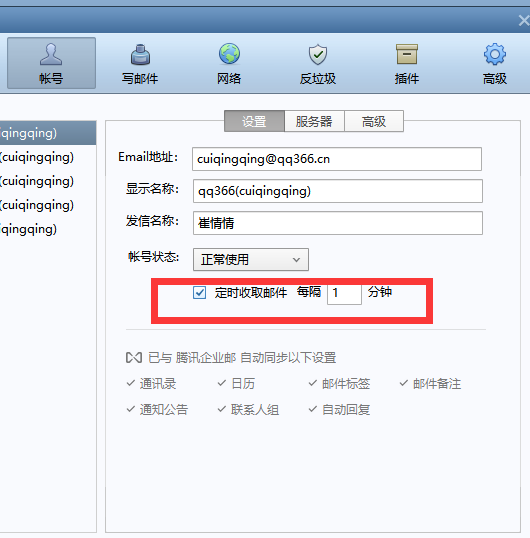The height and width of the screenshot is (538, 530).
Task: Expand the 帐号状态 dropdown showing 正常使用
Action: point(251,260)
